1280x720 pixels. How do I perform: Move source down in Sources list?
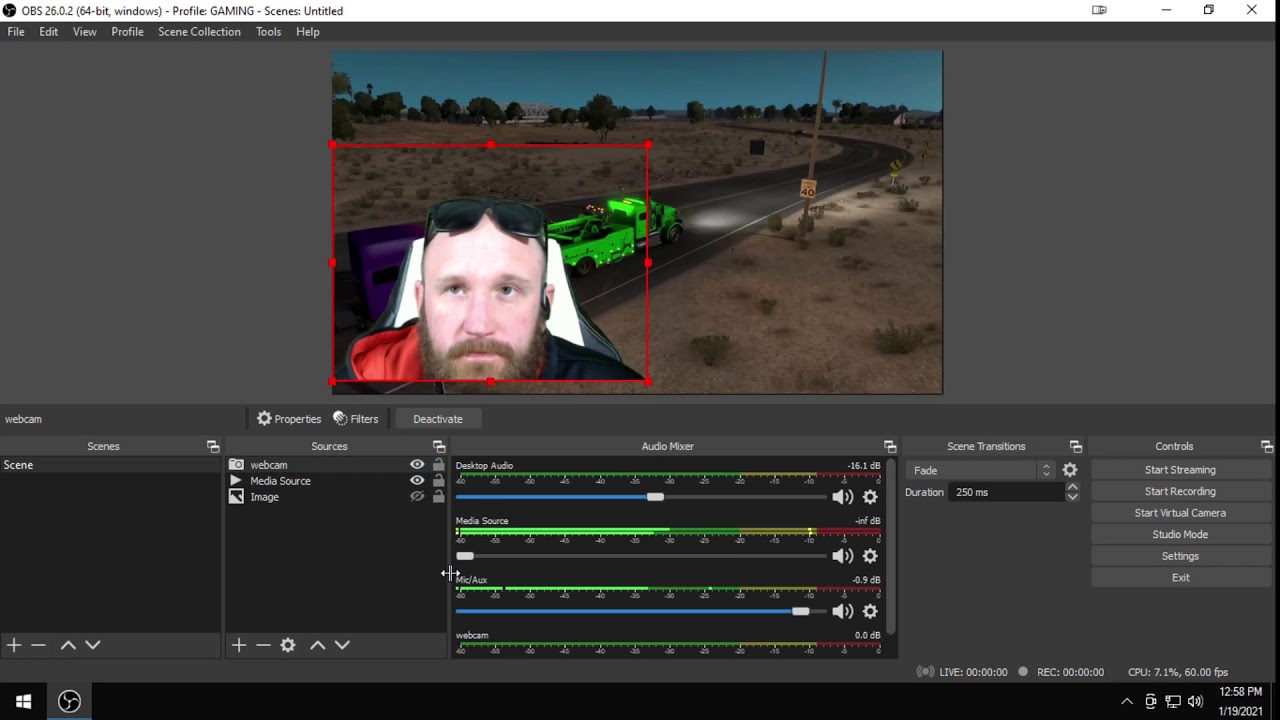coord(342,645)
